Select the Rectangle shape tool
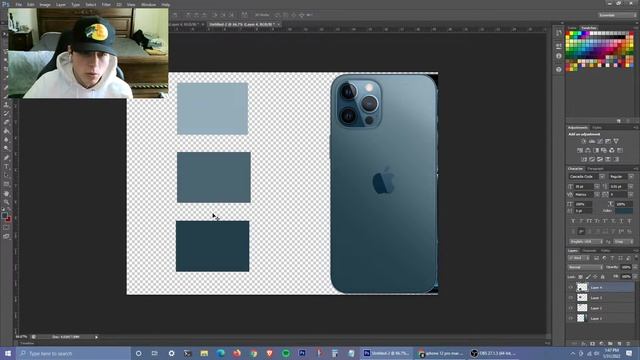The image size is (640, 360). (6, 184)
